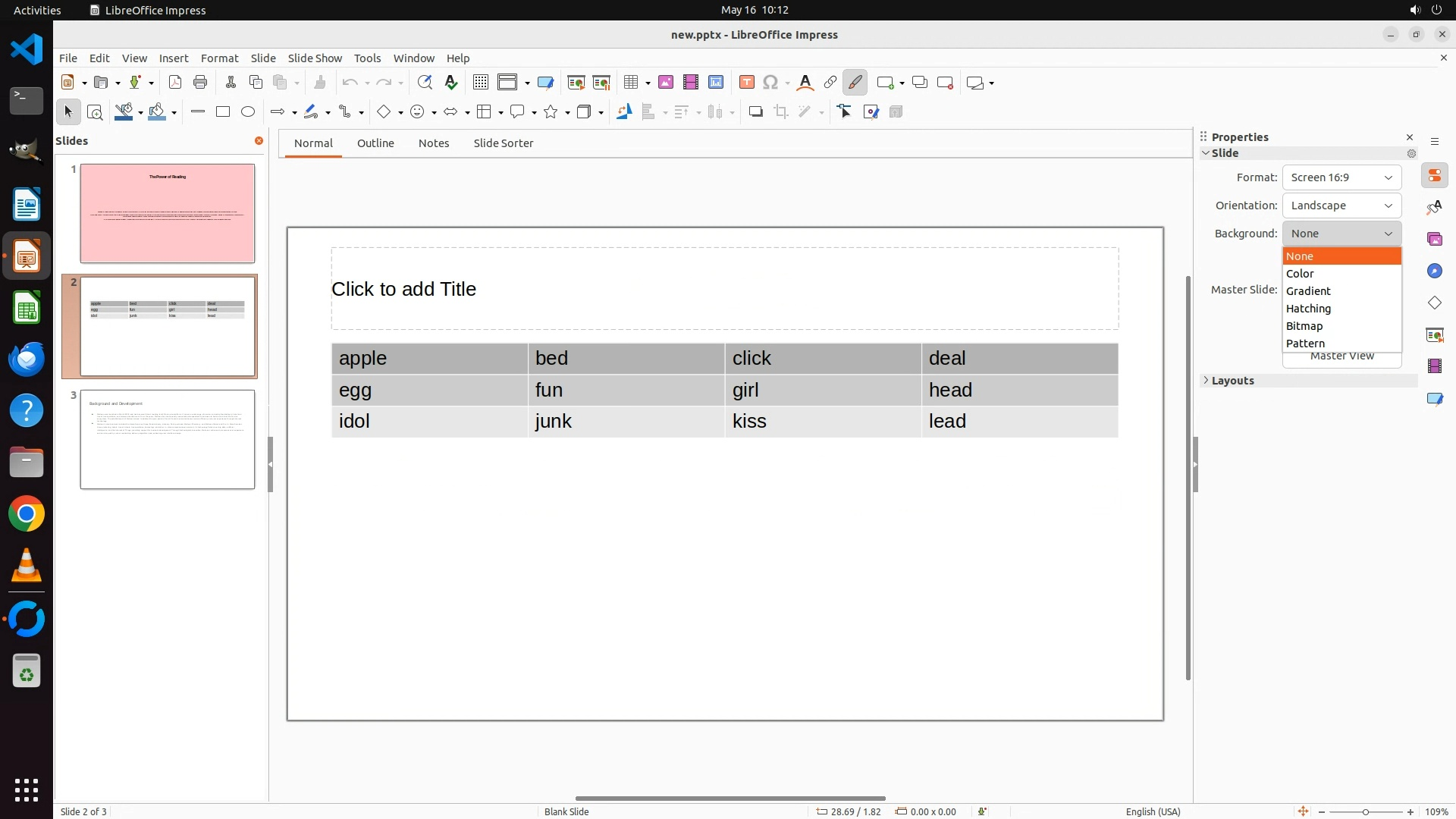The width and height of the screenshot is (1456, 819).
Task: Click the zoom slider in status bar
Action: (1365, 811)
